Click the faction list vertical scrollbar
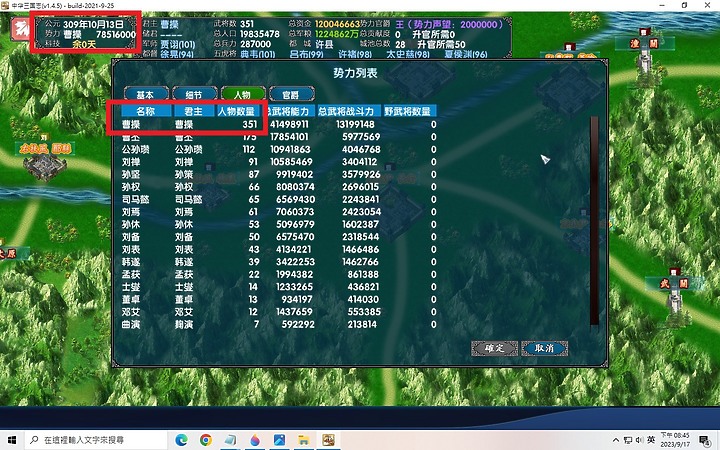Image resolution: width=720 pixels, height=450 pixels. click(594, 220)
